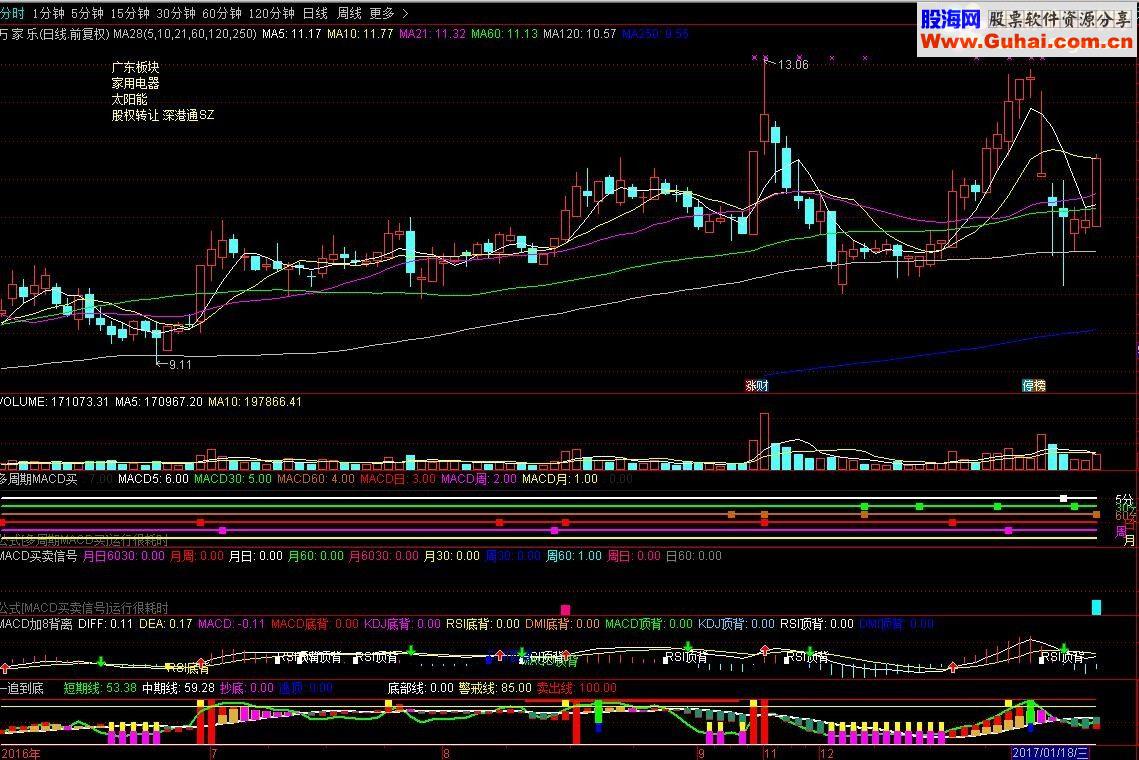This screenshot has width=1139, height=760.
Task: Select the 5分钟 timeframe tab
Action: [x=87, y=13]
